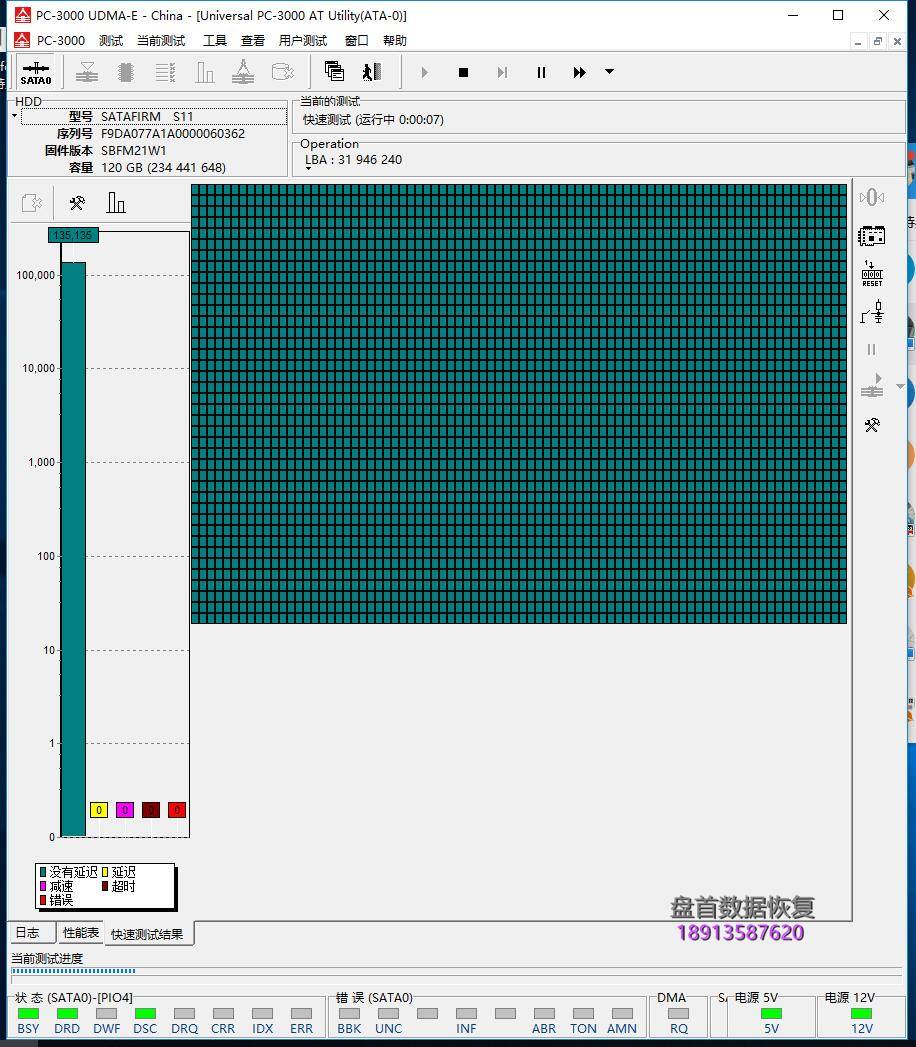Open the dropdown arrow beside fast-forward
This screenshot has height=1047, width=916.
pos(609,72)
